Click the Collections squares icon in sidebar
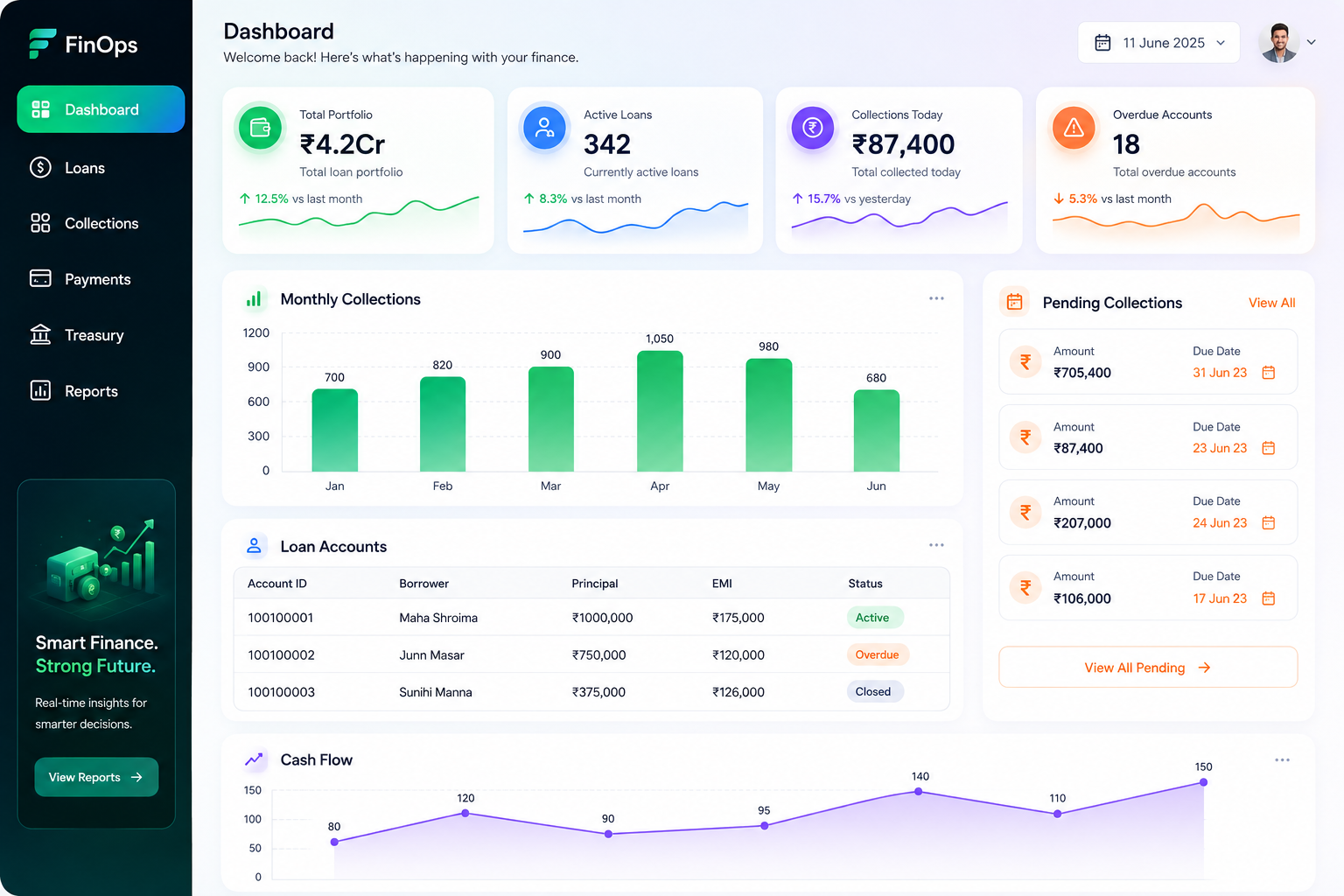 point(40,223)
